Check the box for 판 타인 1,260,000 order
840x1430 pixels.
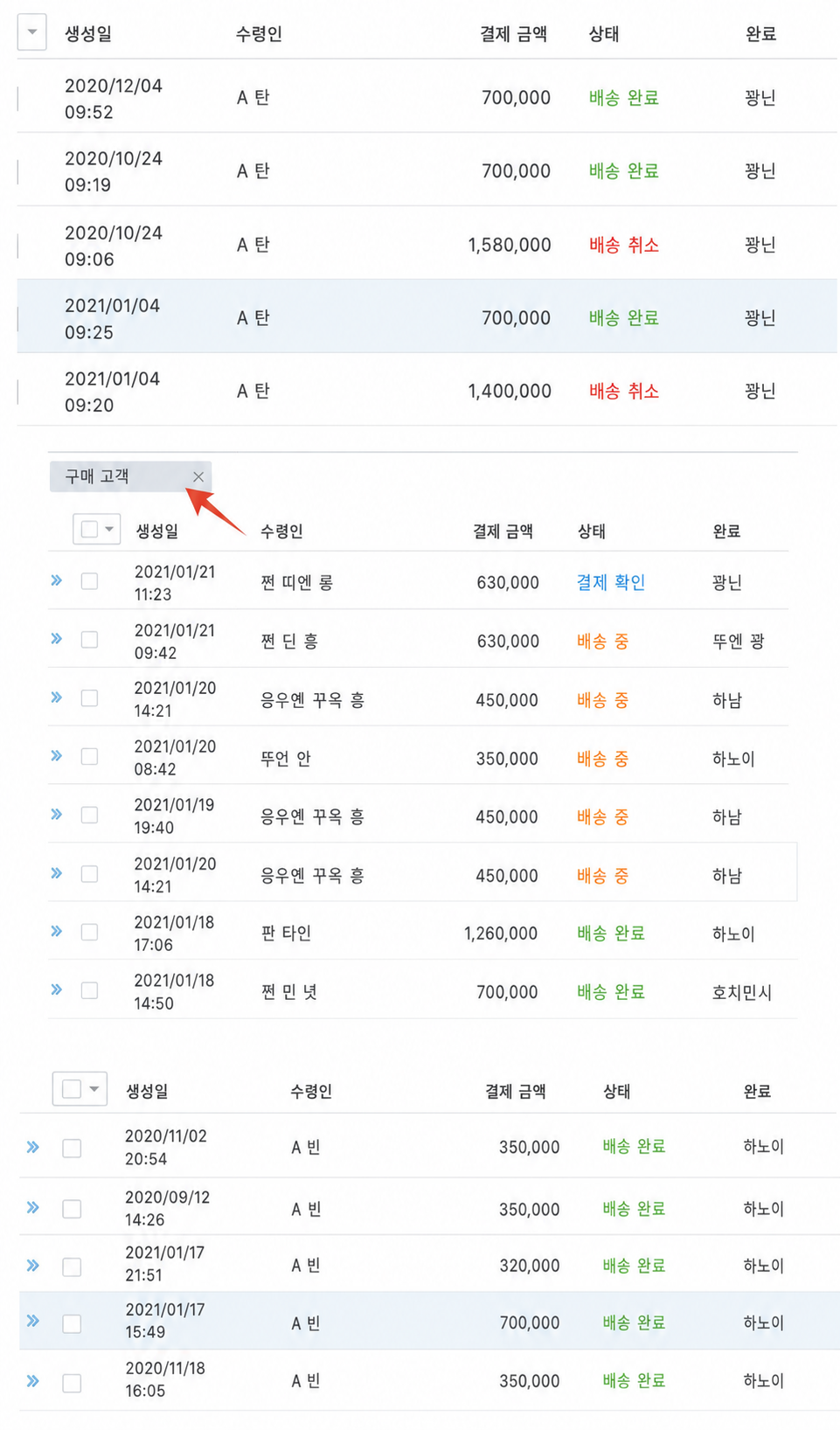pyautogui.click(x=89, y=933)
